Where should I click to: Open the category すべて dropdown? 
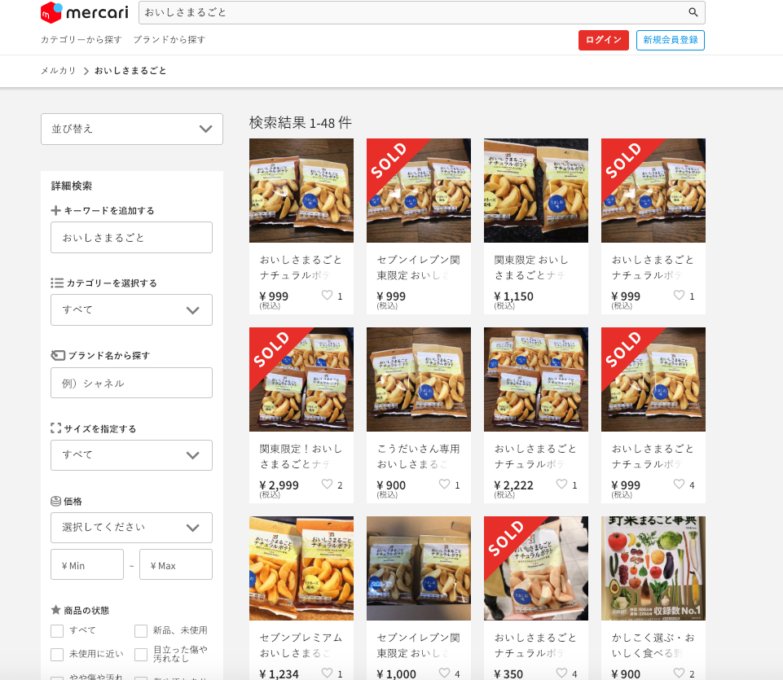[x=131, y=310]
